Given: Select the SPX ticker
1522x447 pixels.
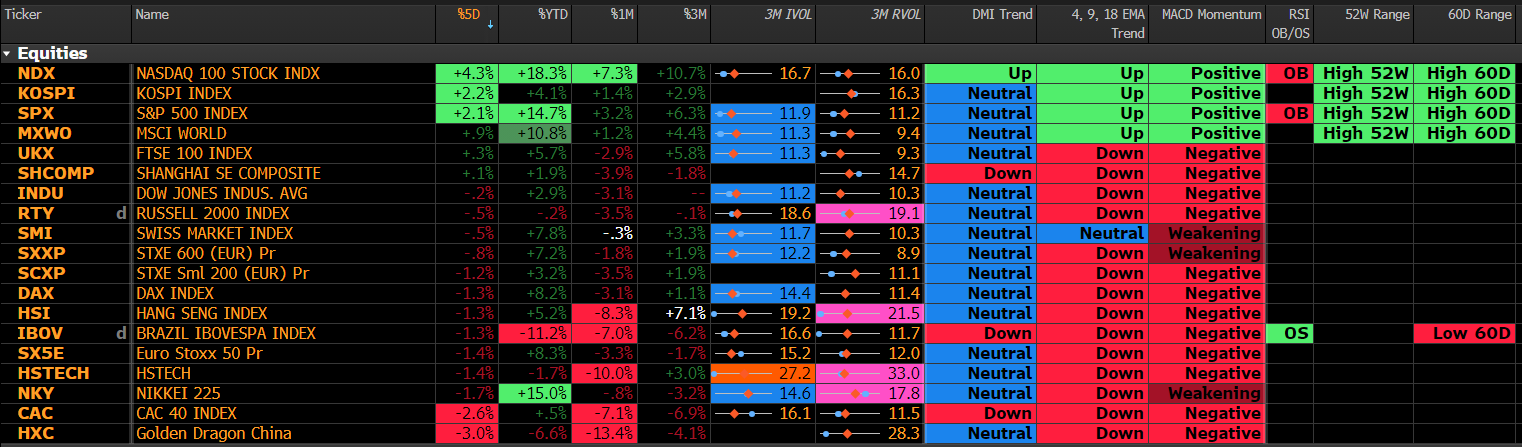Looking at the screenshot, I should 34,113.
